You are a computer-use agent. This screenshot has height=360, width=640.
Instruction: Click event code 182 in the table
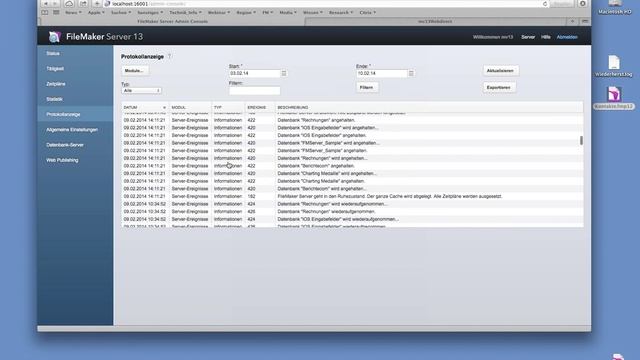point(251,196)
